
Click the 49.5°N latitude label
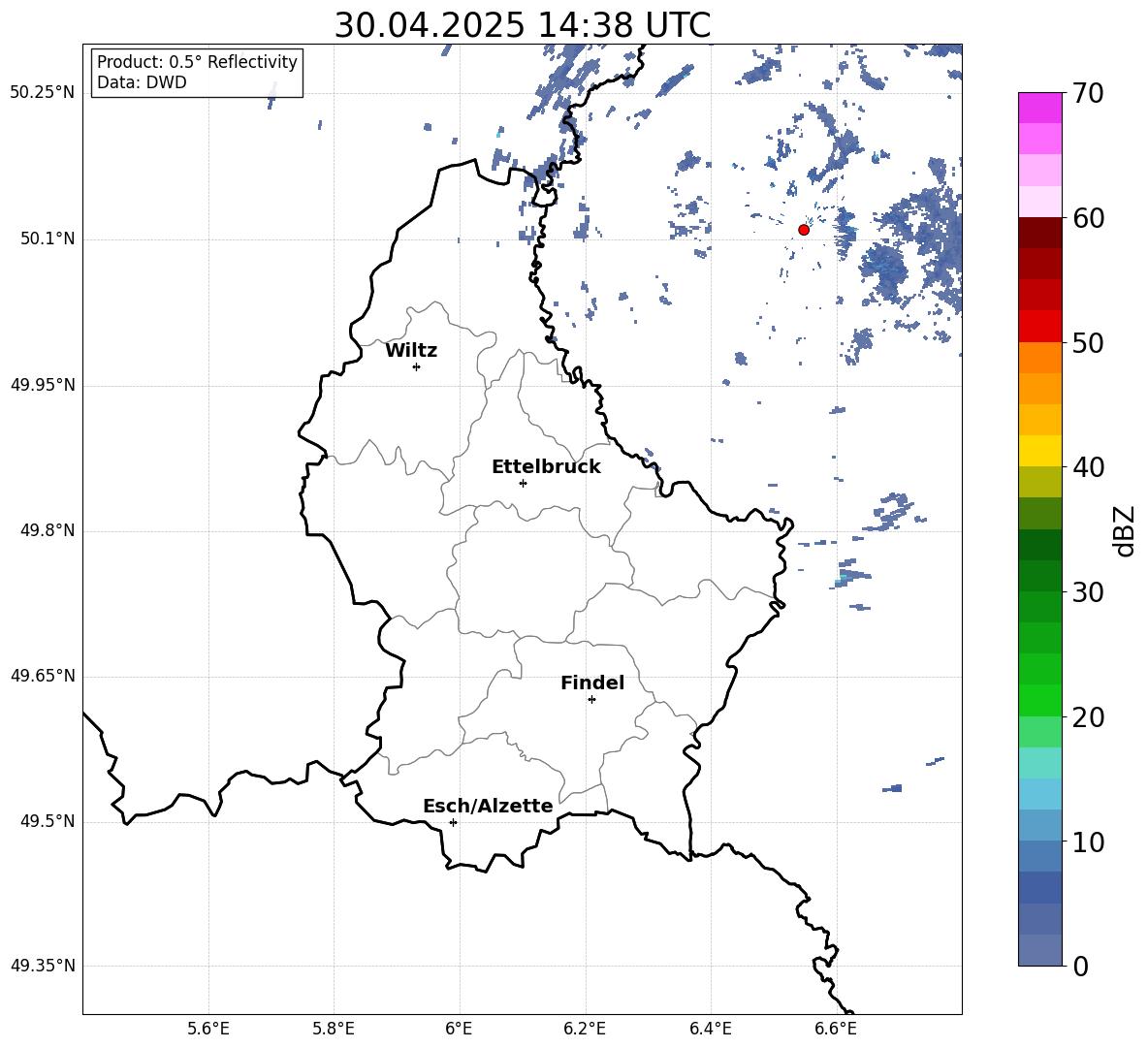[48, 821]
